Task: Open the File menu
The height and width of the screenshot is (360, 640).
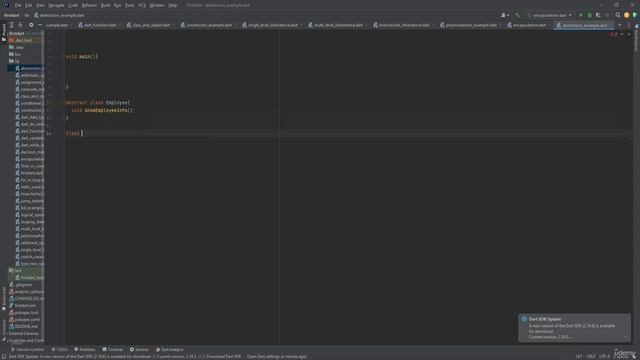Action: (18, 5)
